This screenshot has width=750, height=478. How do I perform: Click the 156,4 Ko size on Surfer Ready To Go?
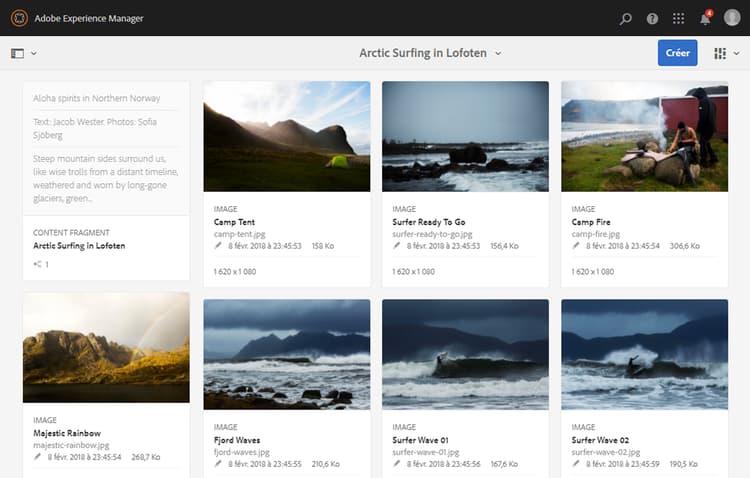point(504,246)
